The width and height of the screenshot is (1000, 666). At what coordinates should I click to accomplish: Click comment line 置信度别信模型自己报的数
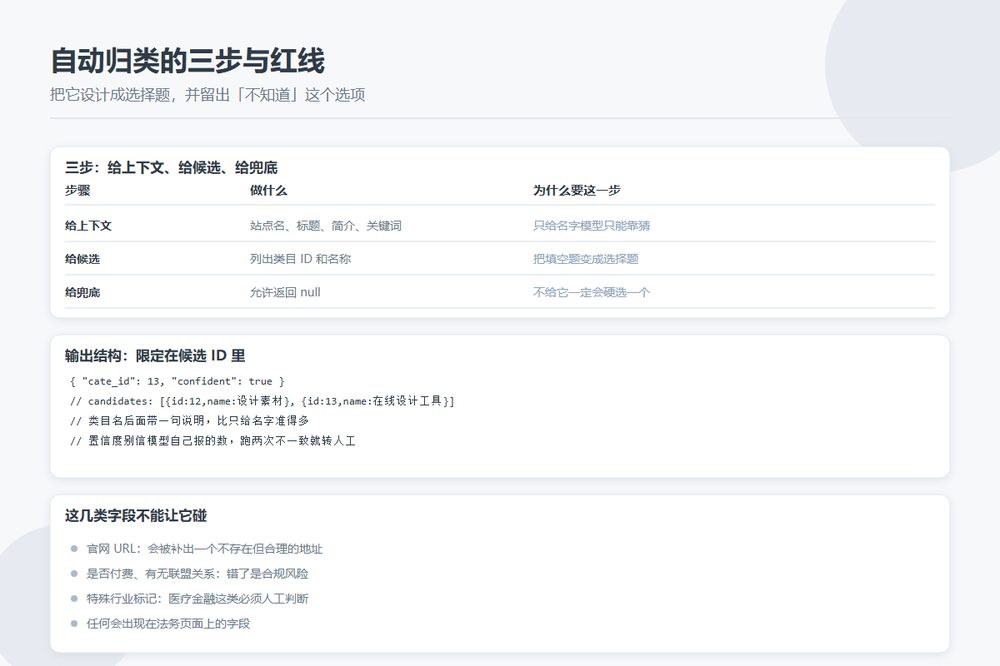click(x=212, y=440)
